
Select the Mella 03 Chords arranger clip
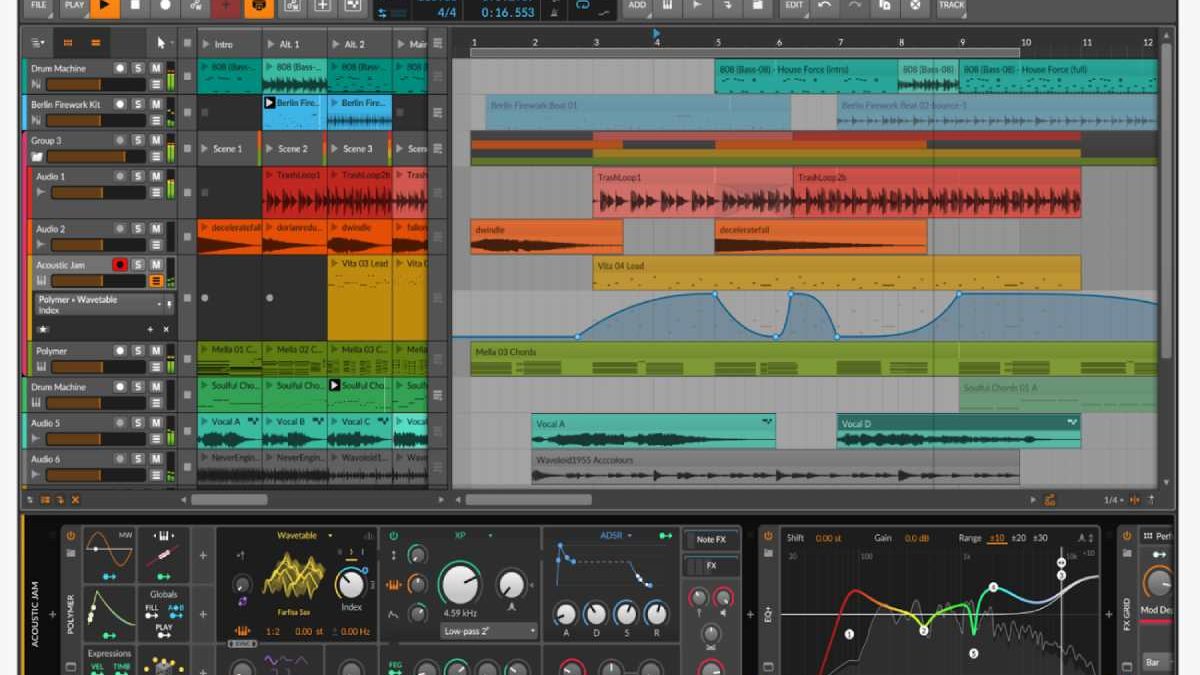pyautogui.click(x=813, y=359)
